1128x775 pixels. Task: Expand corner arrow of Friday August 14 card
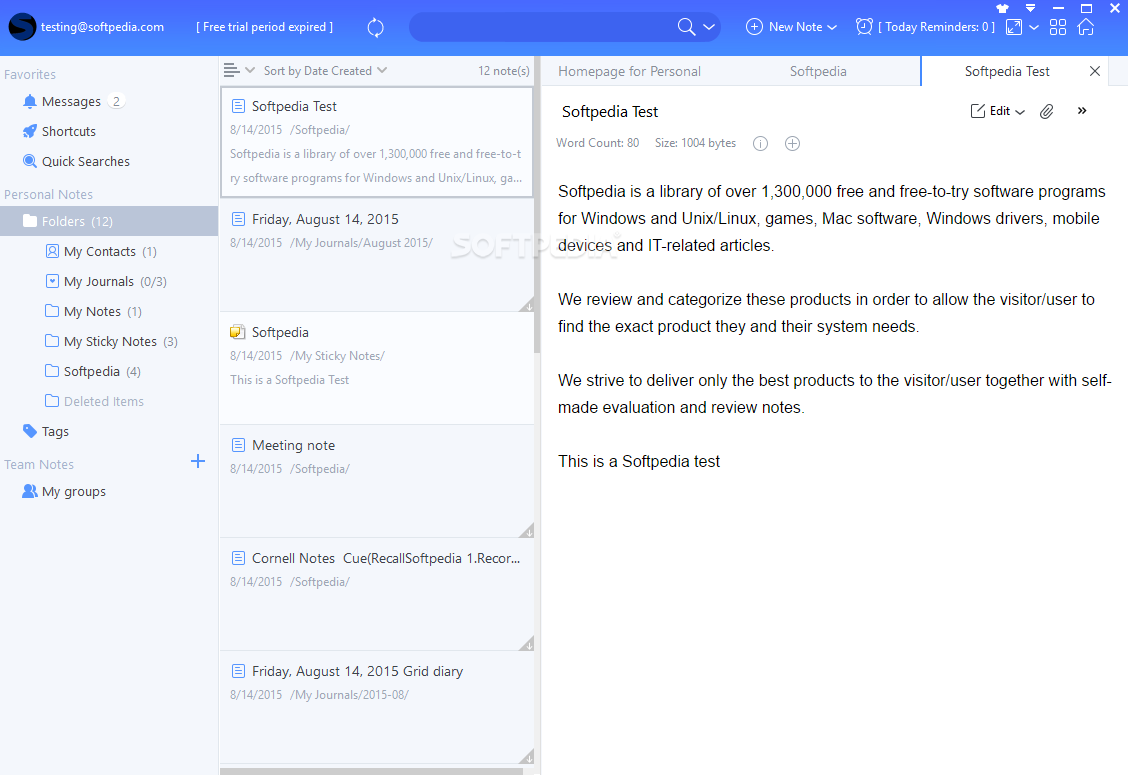527,305
